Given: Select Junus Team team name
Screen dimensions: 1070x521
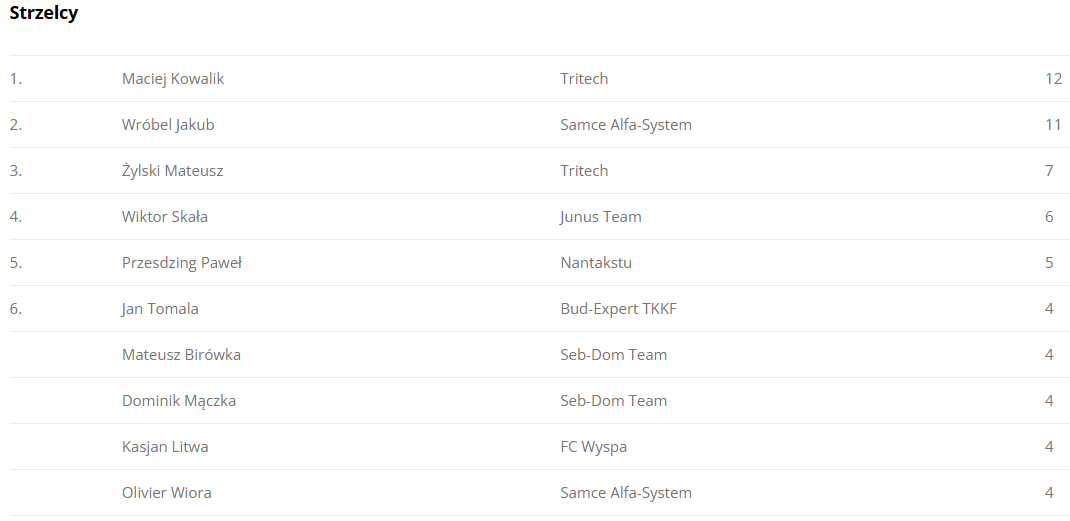Looking at the screenshot, I should 601,217.
